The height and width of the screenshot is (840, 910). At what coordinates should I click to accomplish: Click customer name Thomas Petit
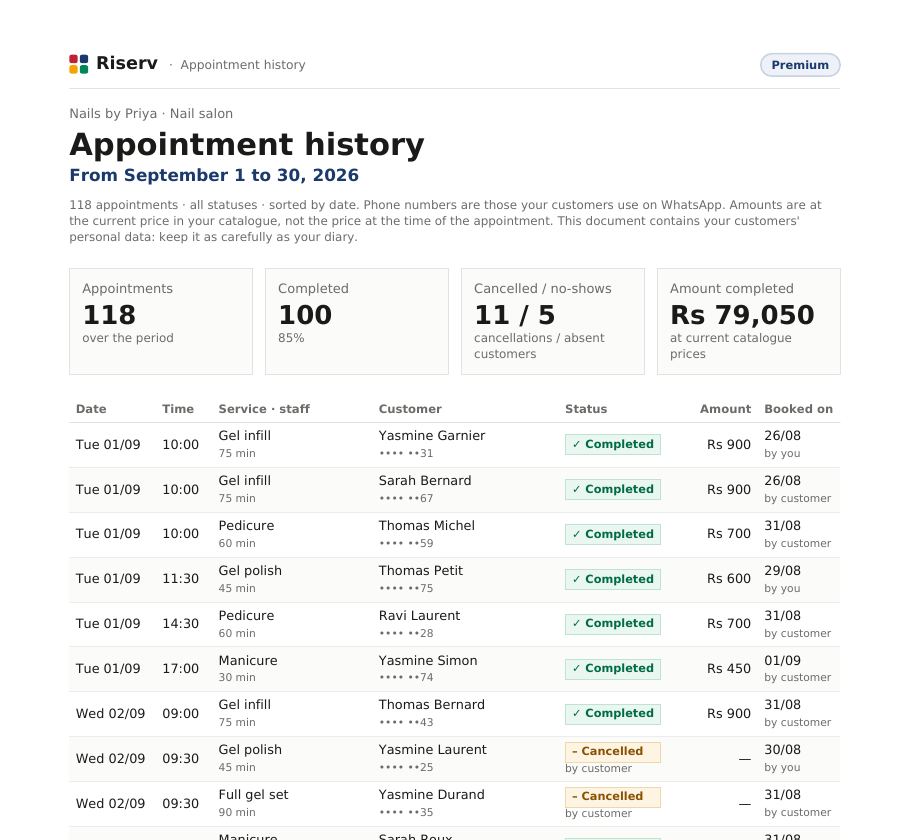pos(421,571)
